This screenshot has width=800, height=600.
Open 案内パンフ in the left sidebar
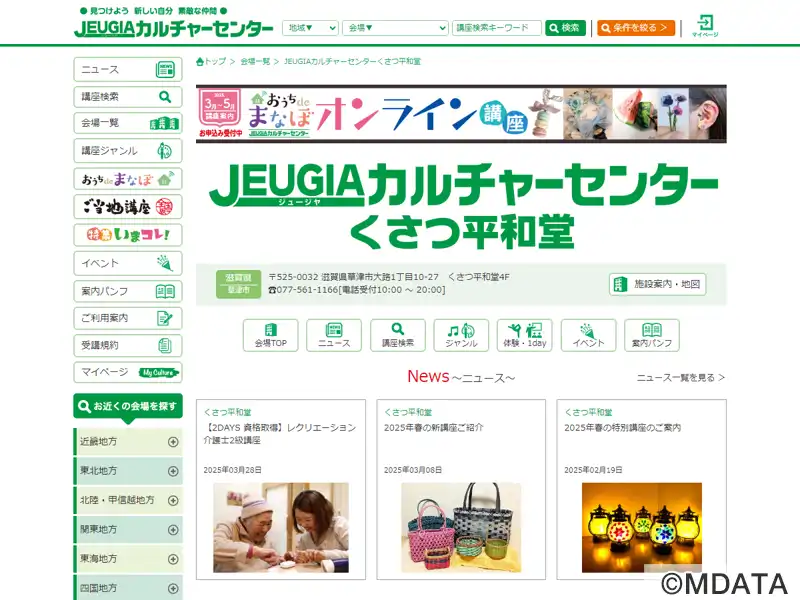coord(128,291)
